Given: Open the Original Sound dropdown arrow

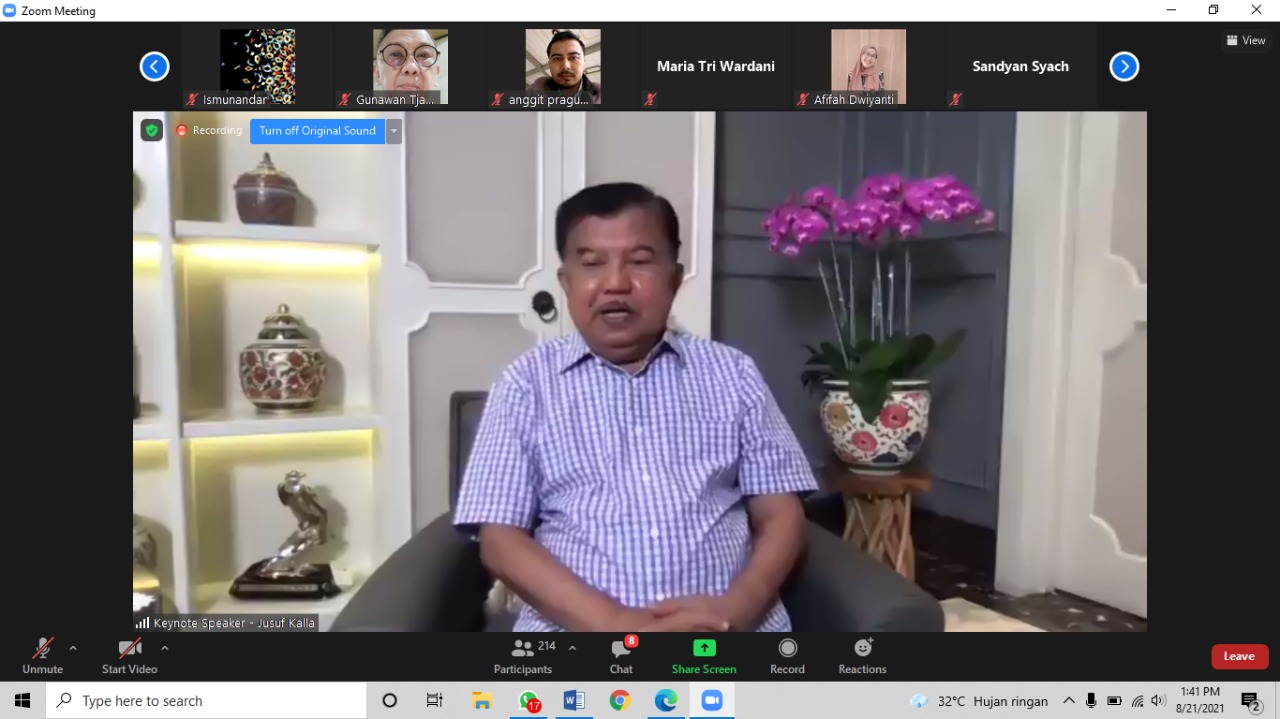Looking at the screenshot, I should pyautogui.click(x=393, y=130).
